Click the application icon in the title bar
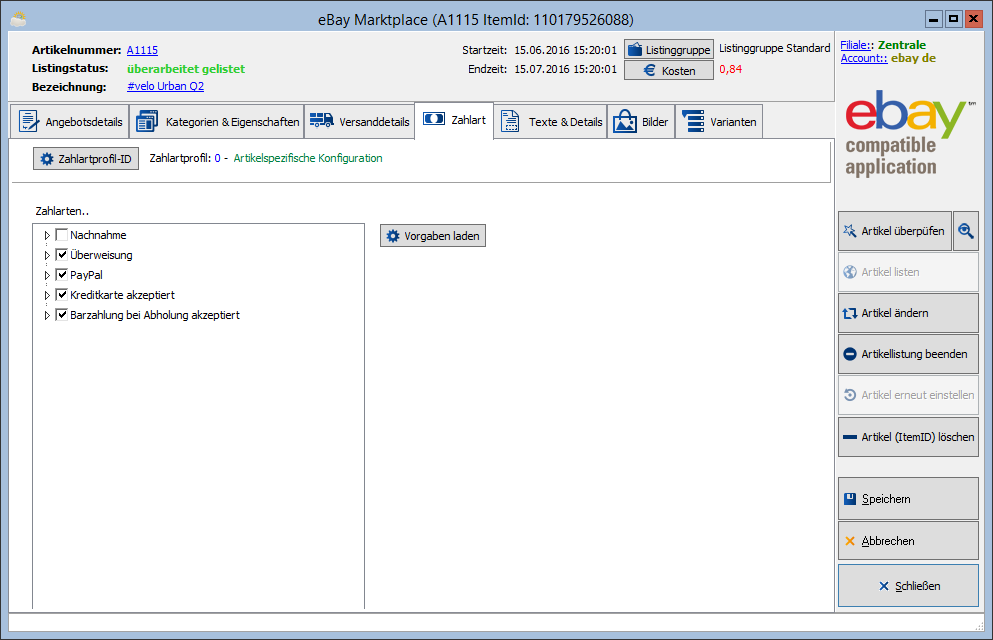This screenshot has height=640, width=993. (x=18, y=20)
